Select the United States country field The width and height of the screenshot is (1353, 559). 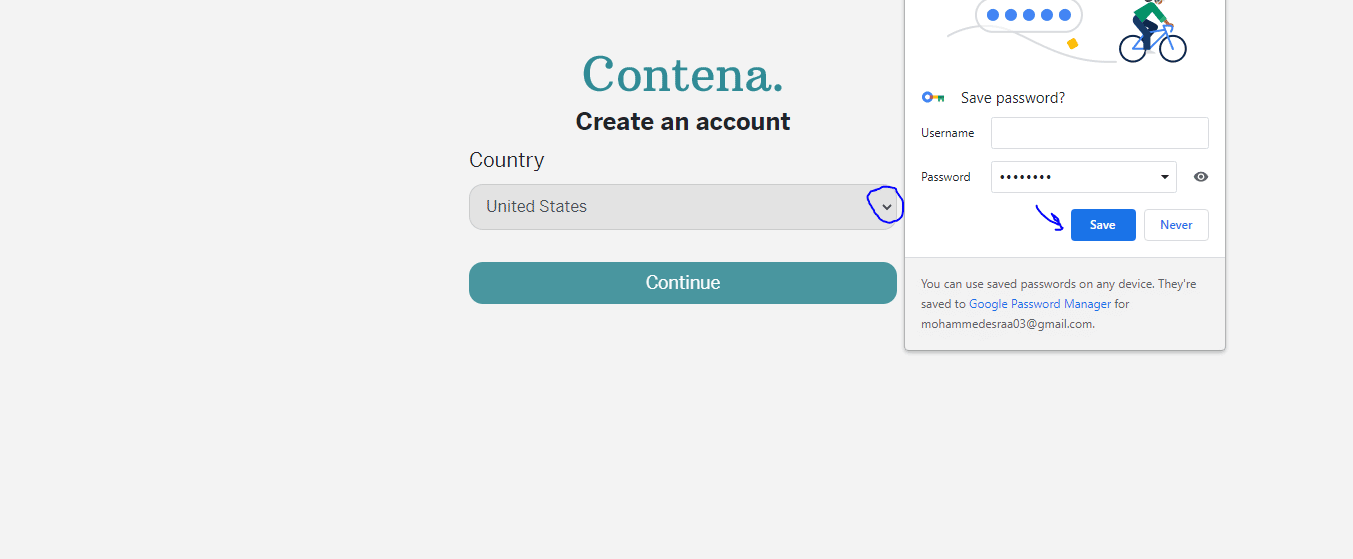(683, 207)
